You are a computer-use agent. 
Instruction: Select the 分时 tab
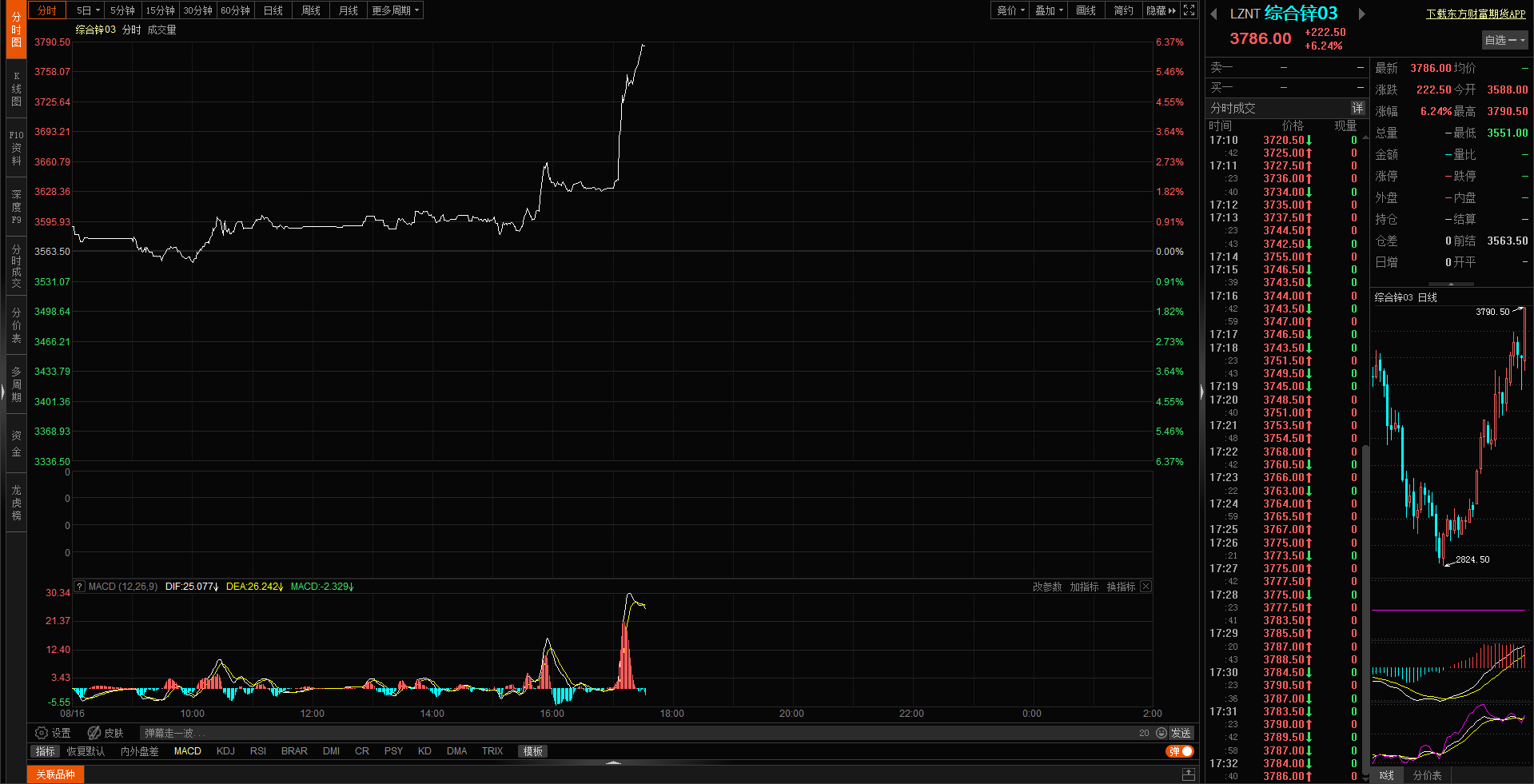[47, 10]
